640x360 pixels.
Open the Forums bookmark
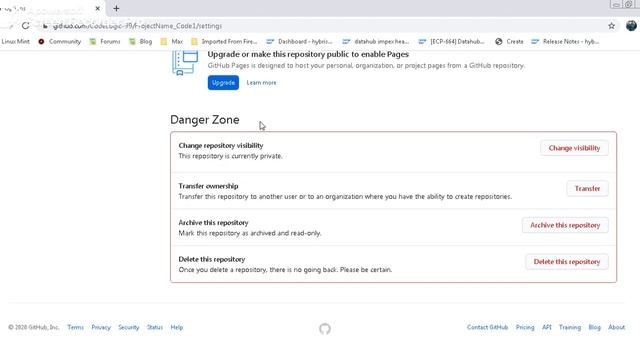tap(105, 42)
